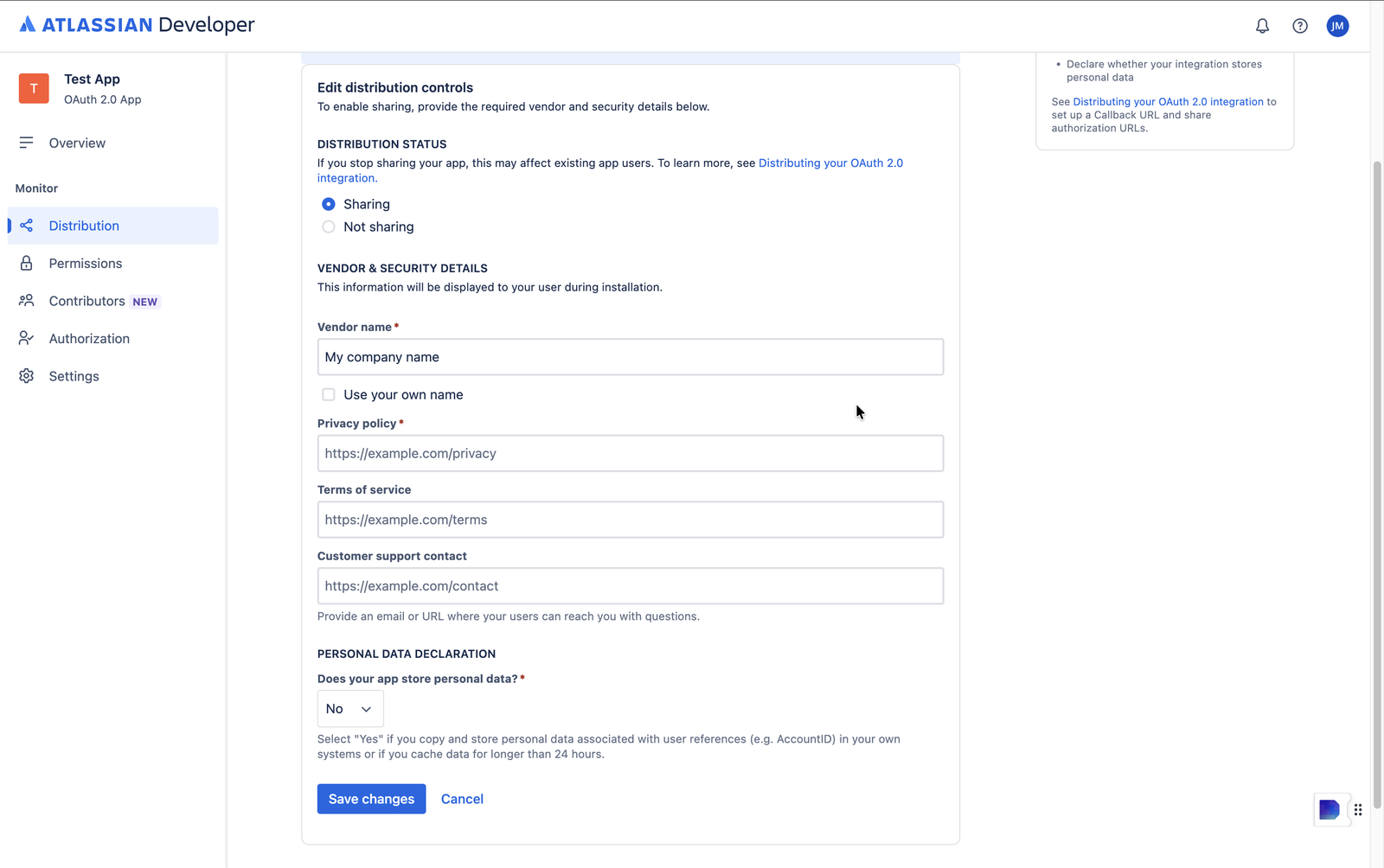Click the widget drag handle dots
The height and width of the screenshot is (868, 1384).
click(x=1358, y=810)
